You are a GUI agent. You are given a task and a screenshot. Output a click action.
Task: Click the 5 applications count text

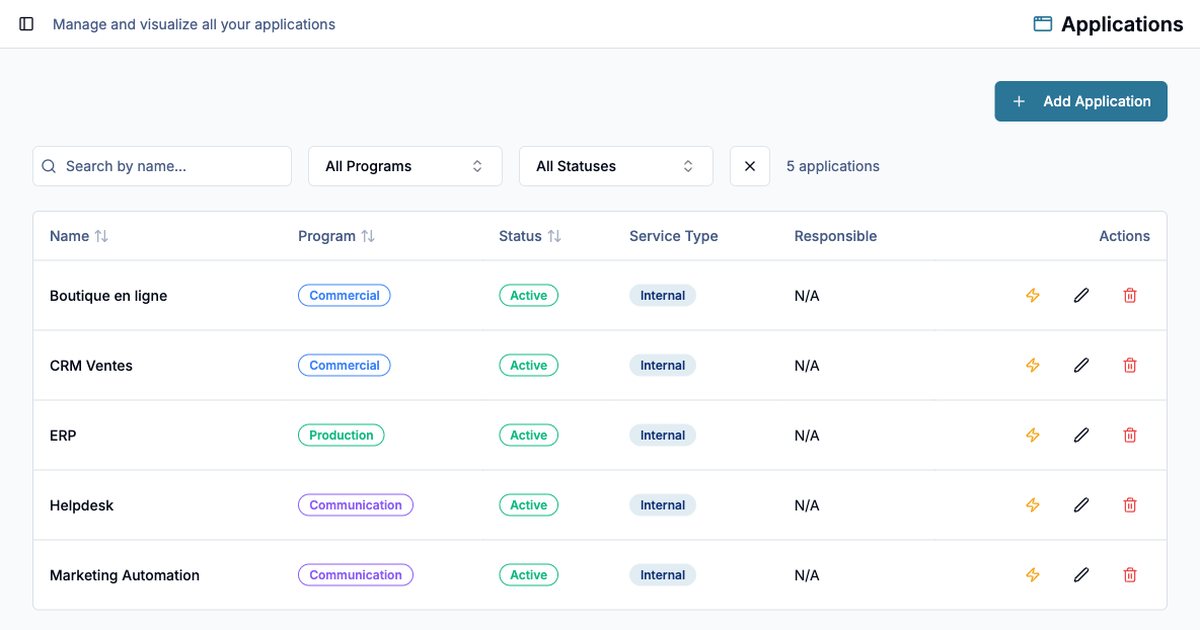pos(833,166)
